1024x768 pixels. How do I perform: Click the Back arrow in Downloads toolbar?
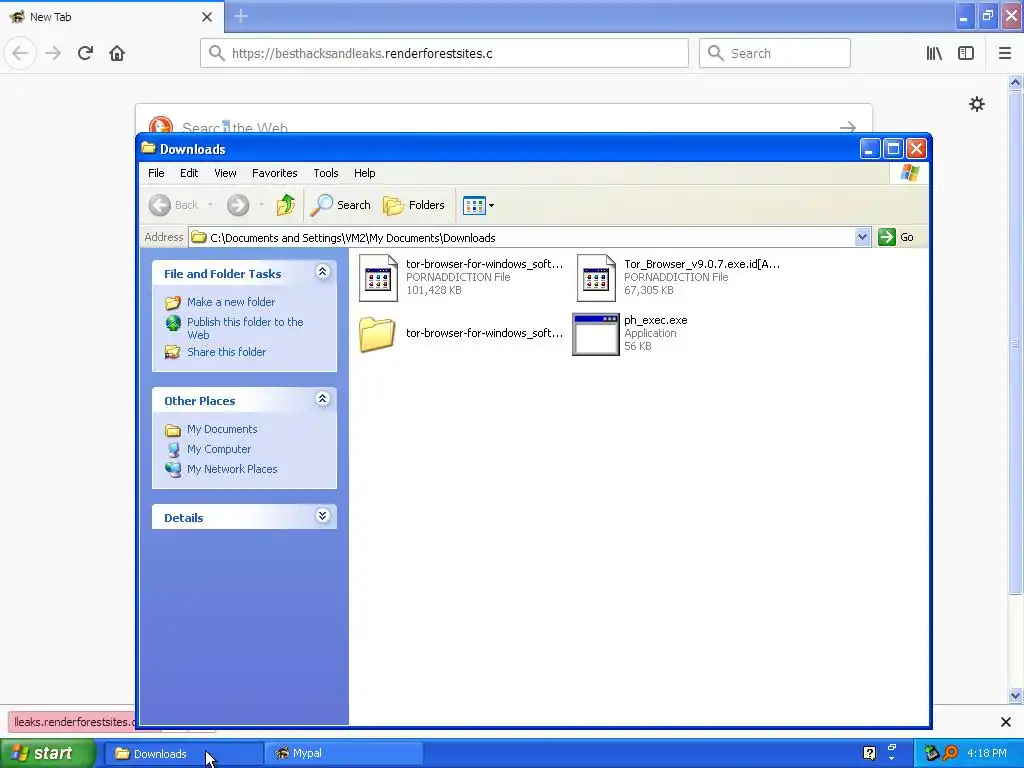click(x=160, y=205)
